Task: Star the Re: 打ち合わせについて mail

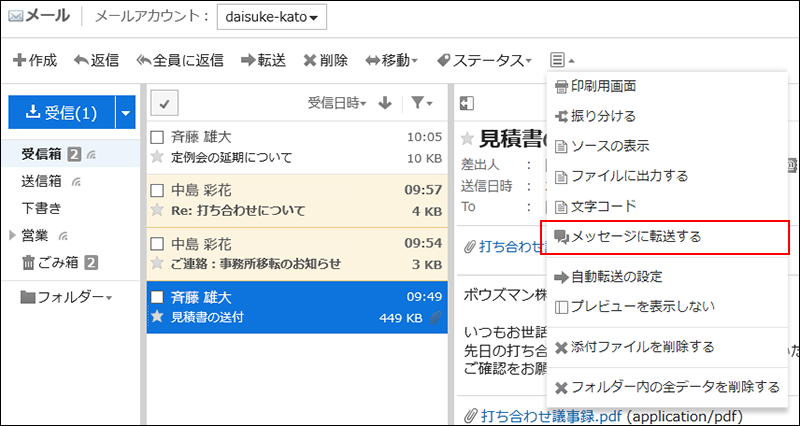Action: coord(158,210)
